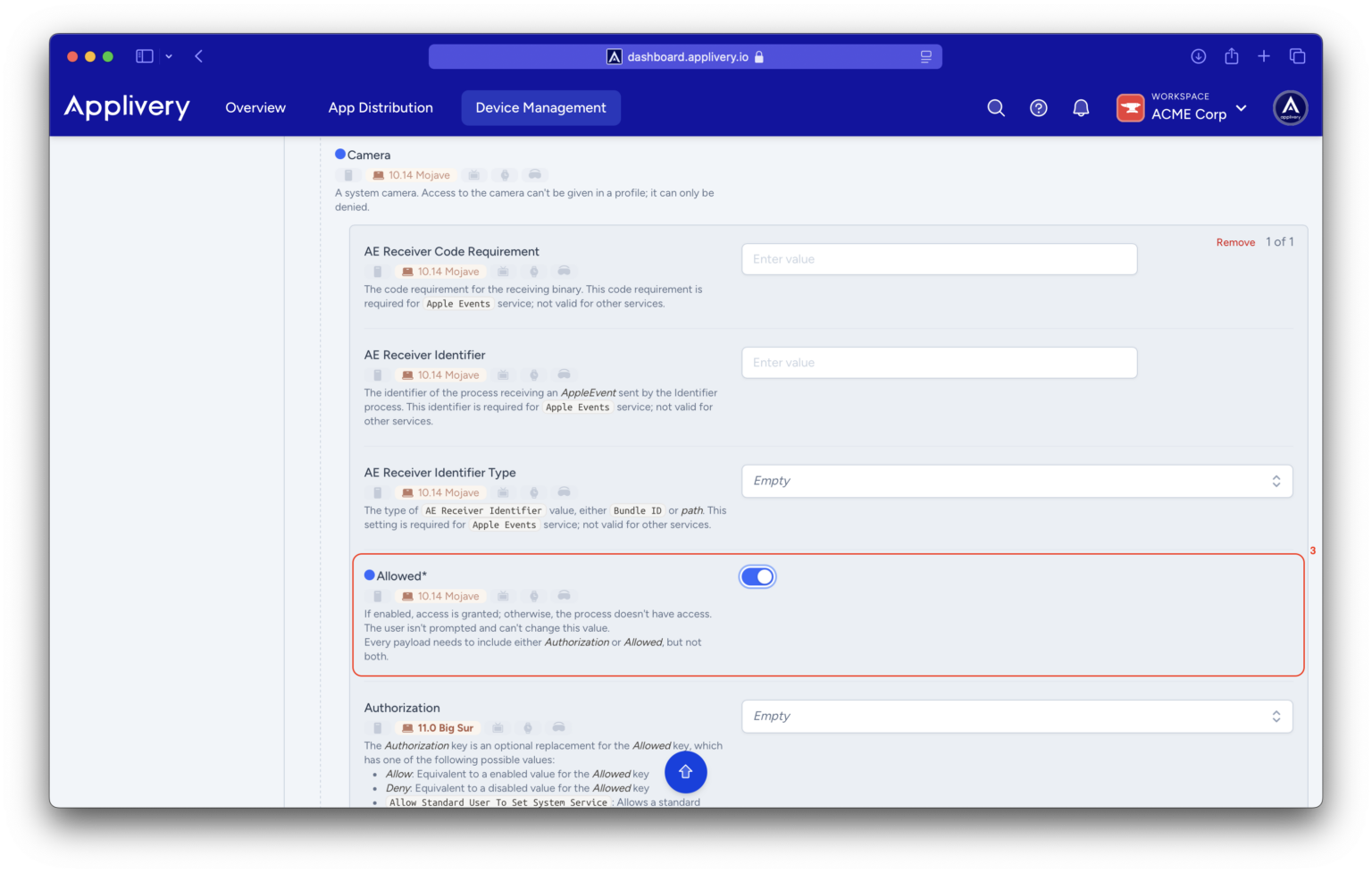The width and height of the screenshot is (1372, 873).
Task: Open a new tab with plus icon
Action: point(1264,56)
